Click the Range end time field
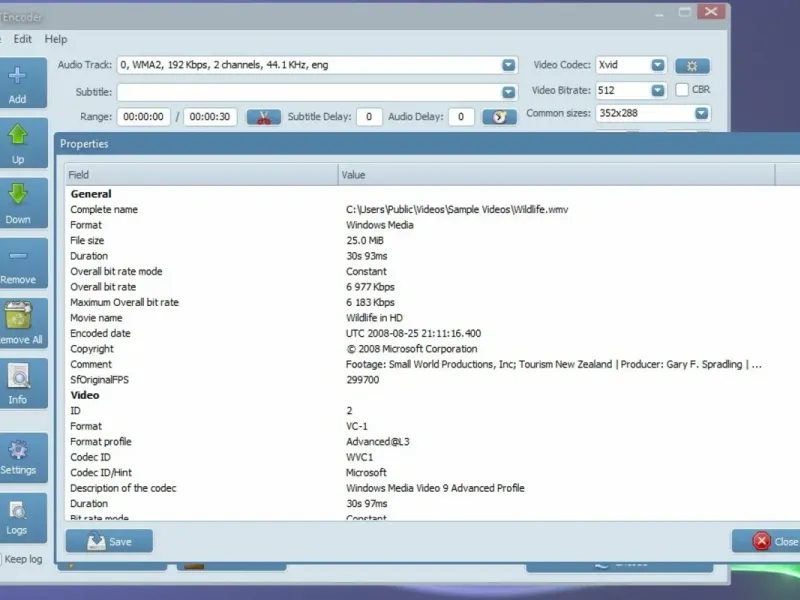Screen dimensions: 800x600 coord(210,117)
